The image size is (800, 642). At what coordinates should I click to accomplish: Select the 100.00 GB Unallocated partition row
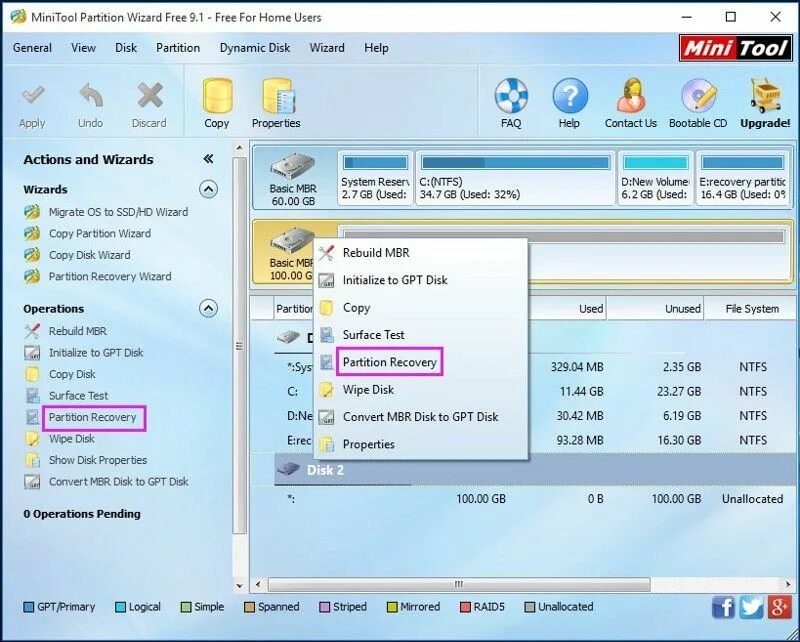(x=533, y=499)
